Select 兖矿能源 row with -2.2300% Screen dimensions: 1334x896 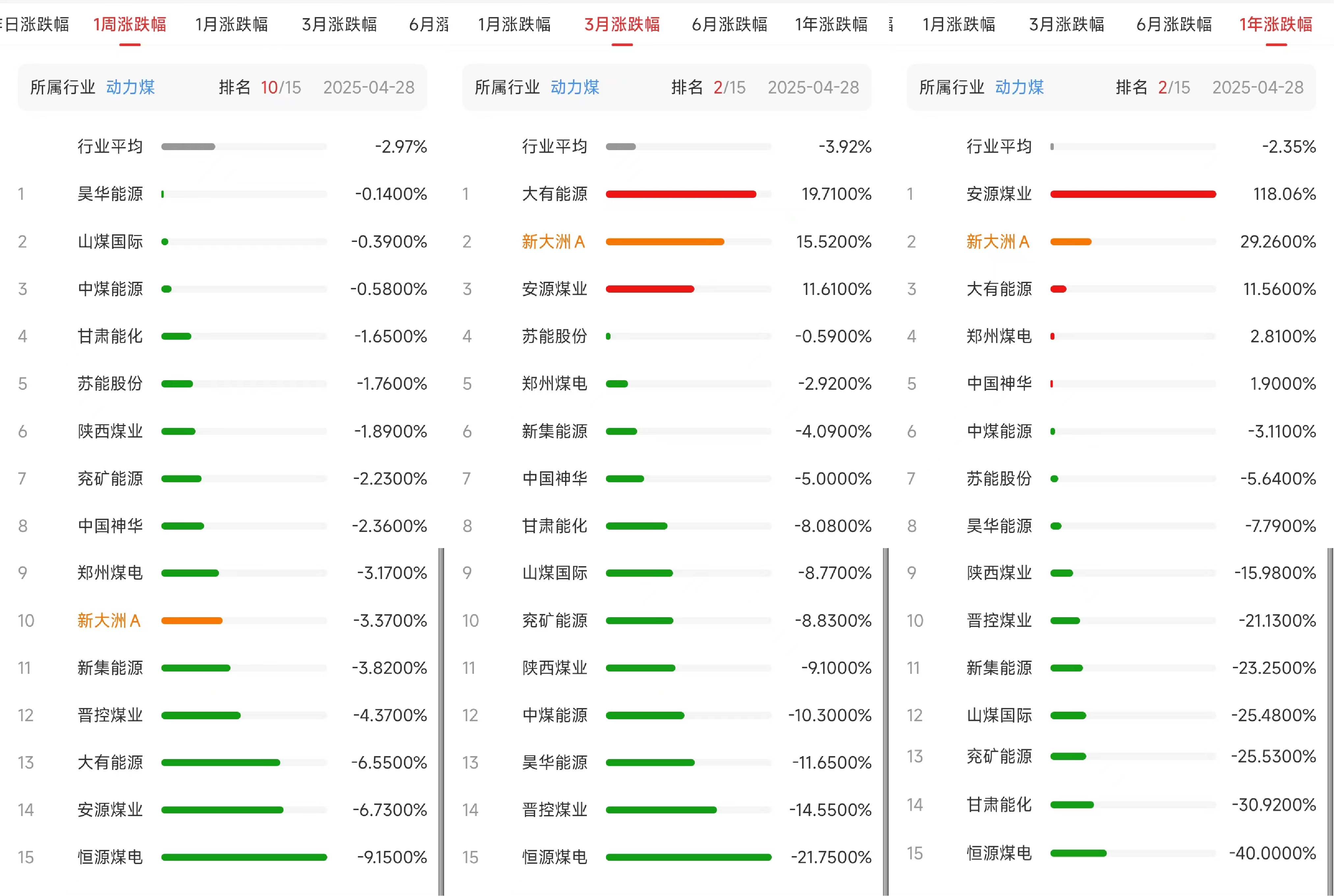pyautogui.click(x=222, y=478)
